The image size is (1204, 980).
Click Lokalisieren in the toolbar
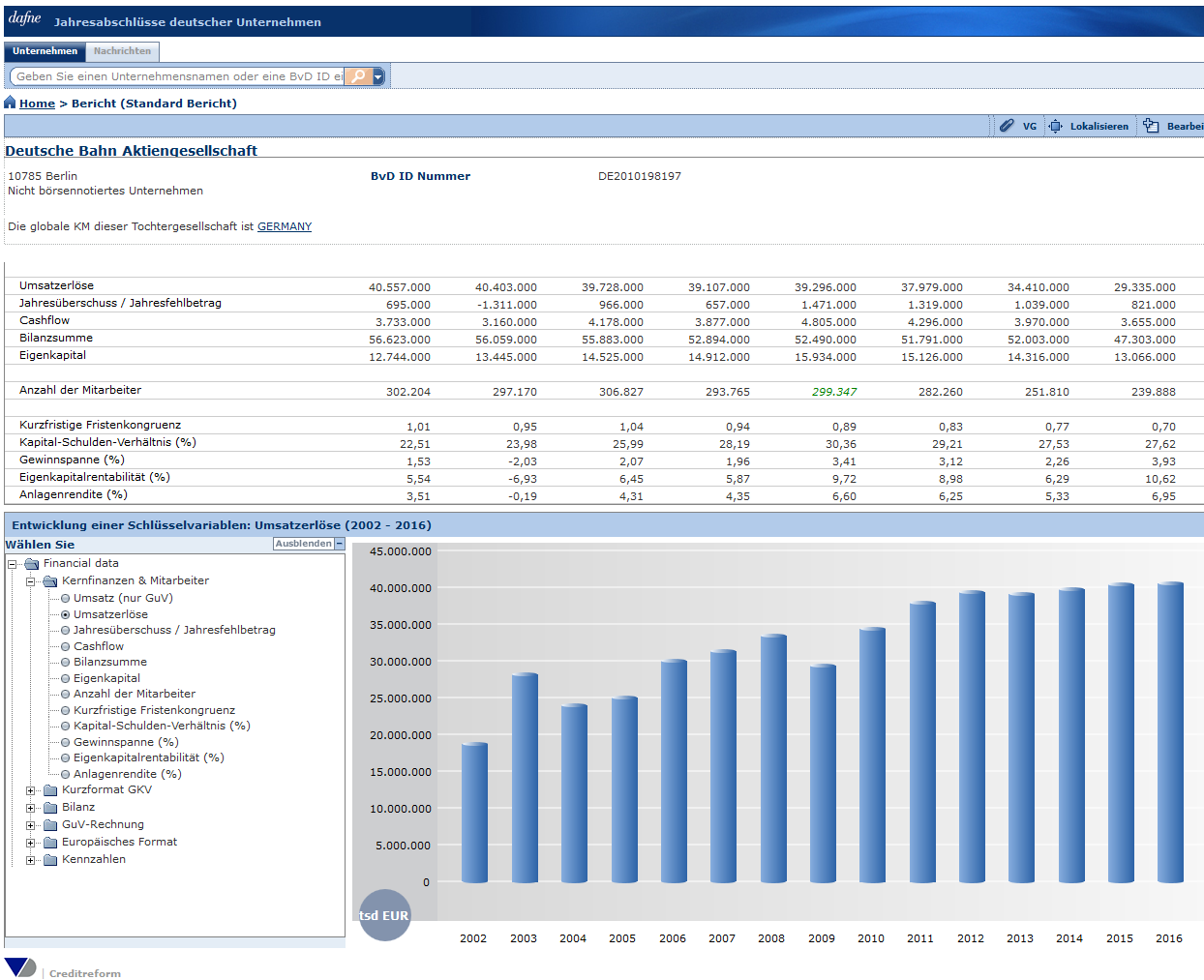[1099, 127]
